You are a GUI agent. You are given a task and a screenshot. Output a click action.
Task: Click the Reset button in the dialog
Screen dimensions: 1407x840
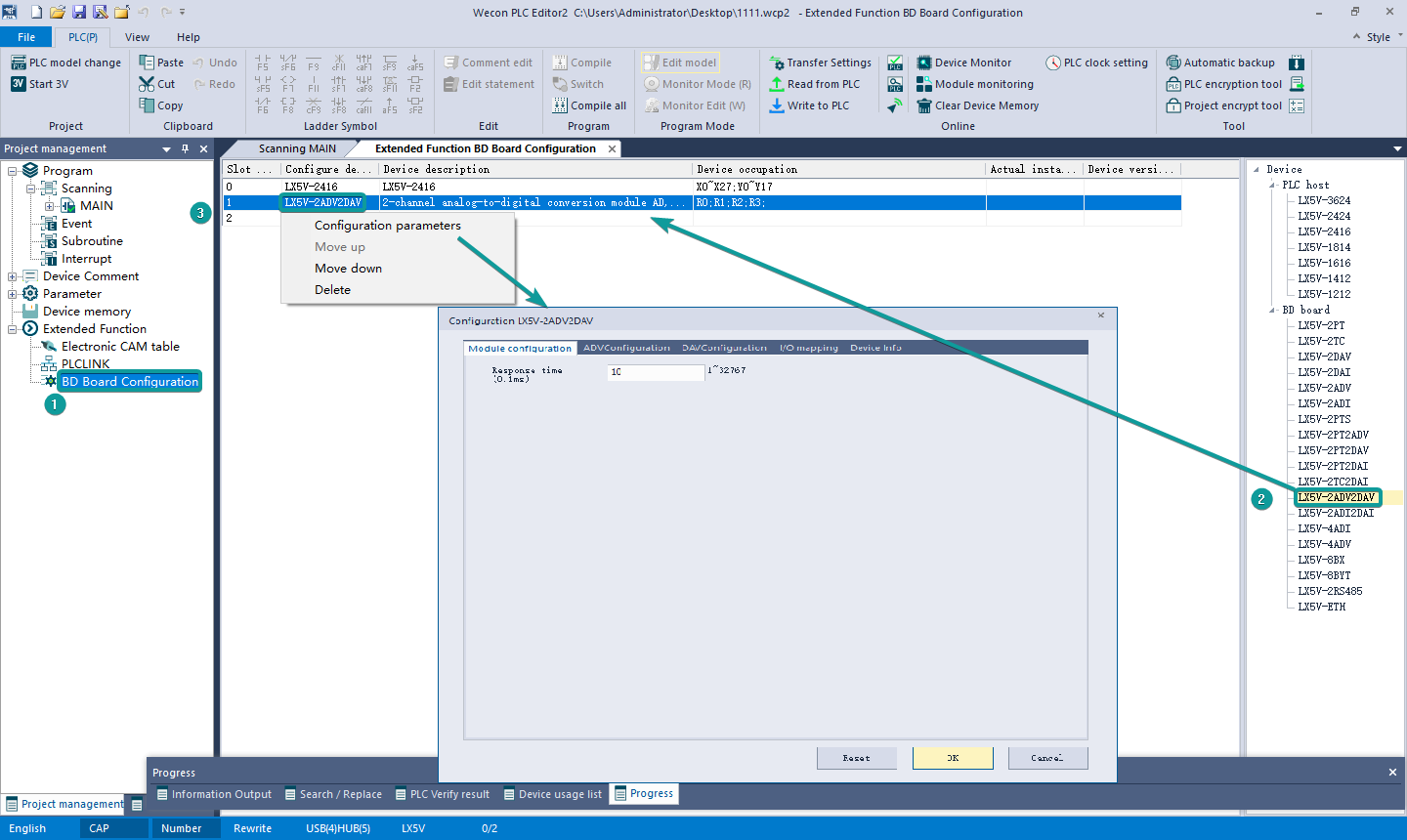856,758
